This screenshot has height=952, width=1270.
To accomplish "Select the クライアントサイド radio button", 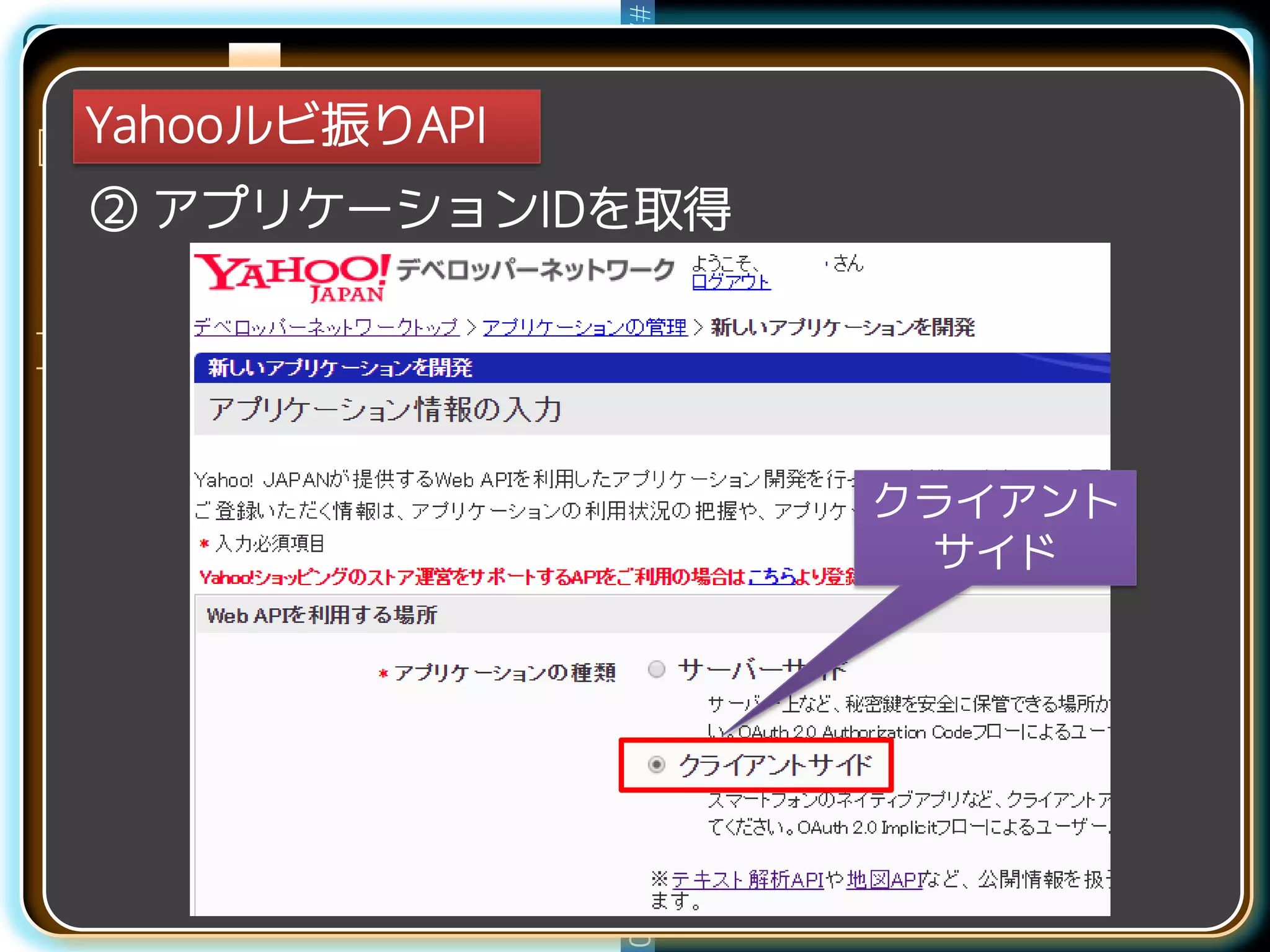I will coord(657,764).
